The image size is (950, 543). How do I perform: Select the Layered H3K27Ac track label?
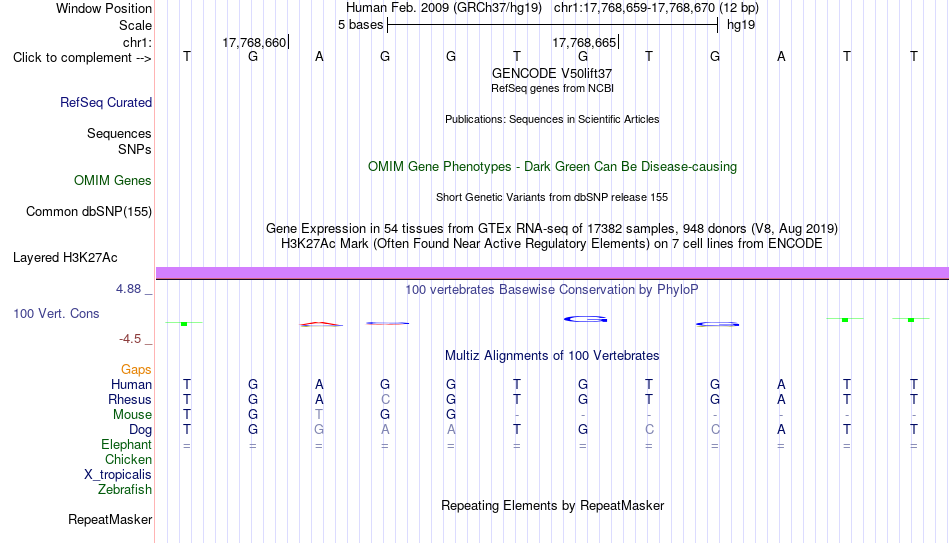coord(65,258)
